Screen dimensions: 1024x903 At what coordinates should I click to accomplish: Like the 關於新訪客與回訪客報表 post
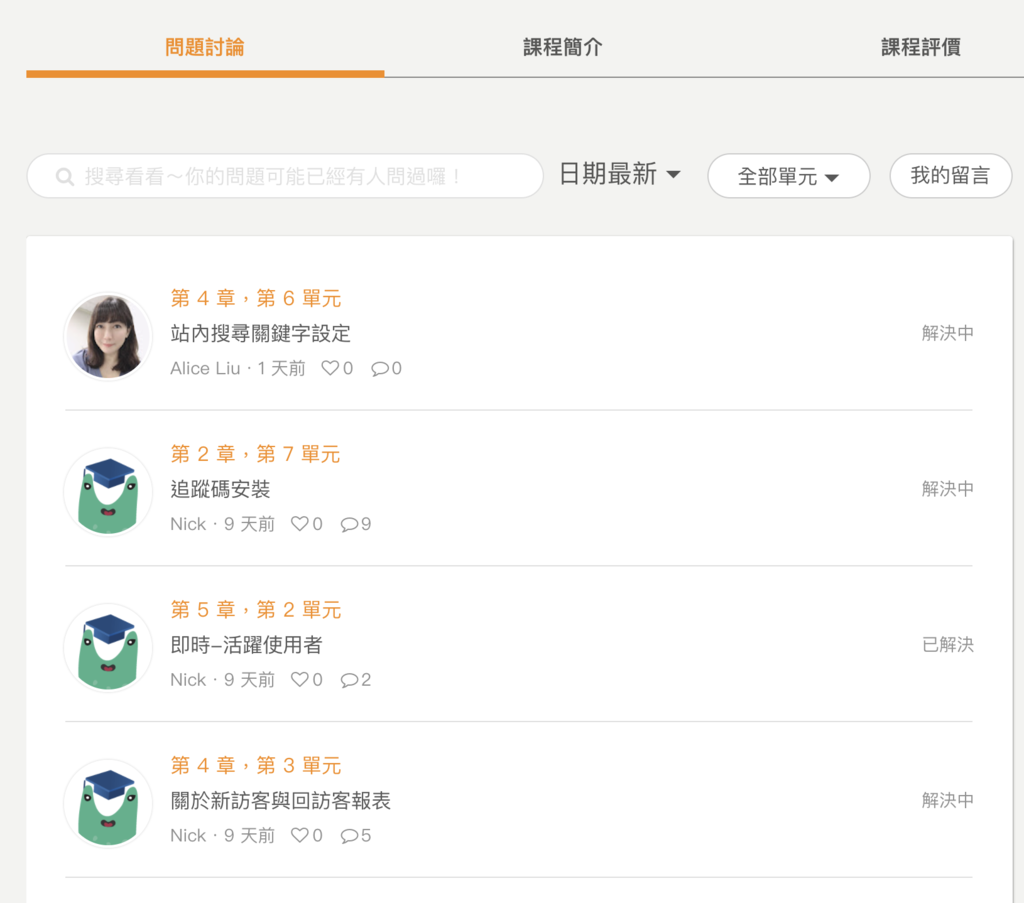pos(299,836)
